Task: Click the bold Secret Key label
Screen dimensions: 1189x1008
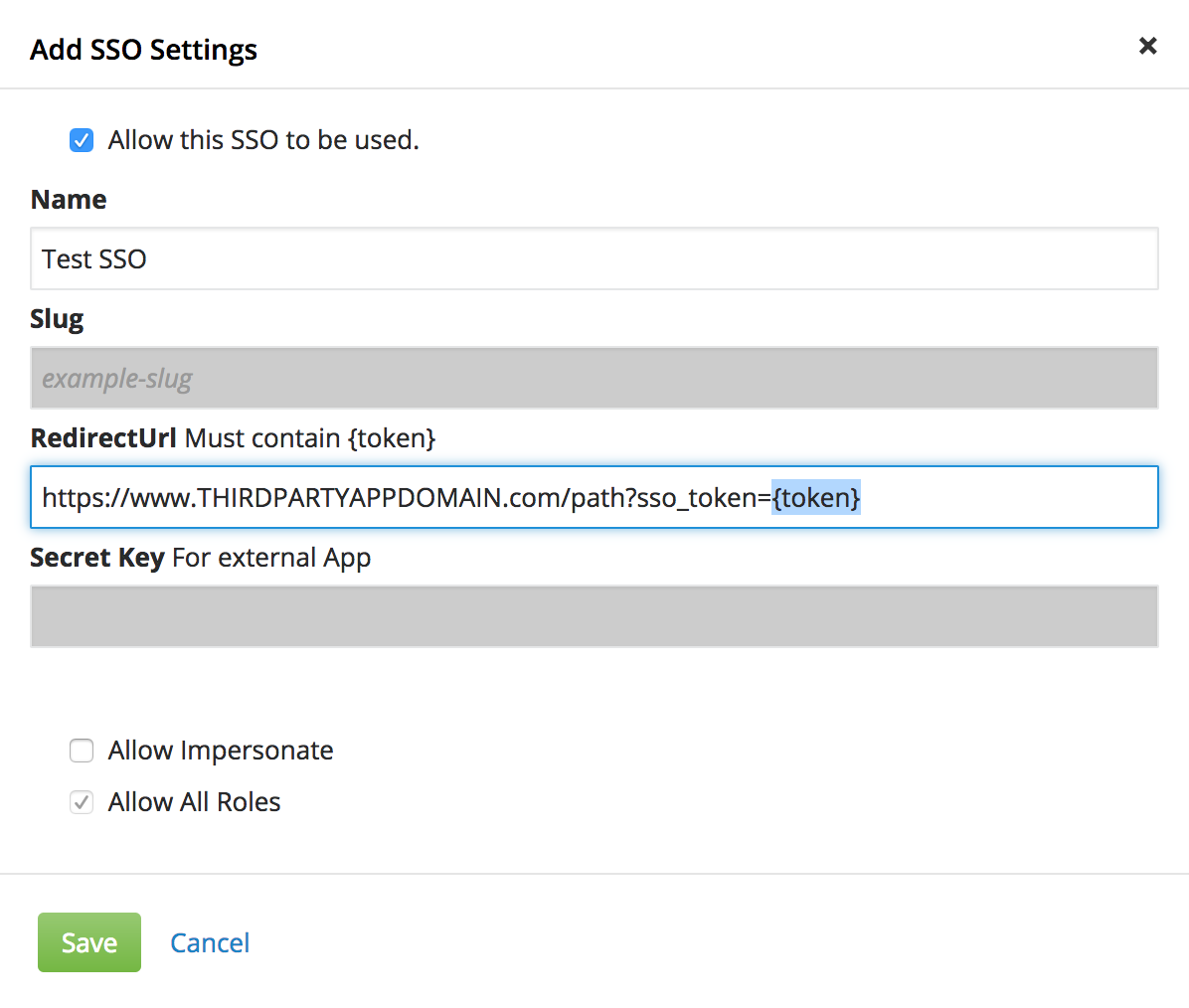Action: pos(96,558)
